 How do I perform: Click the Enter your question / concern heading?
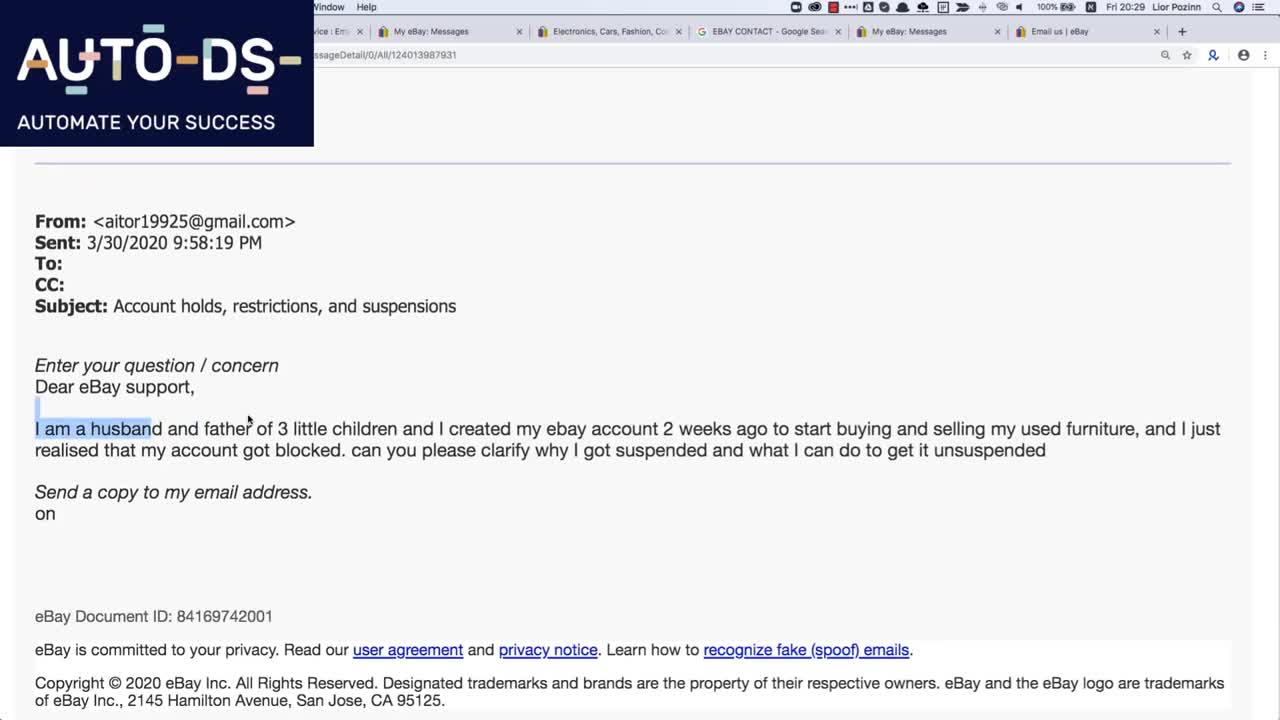pos(157,366)
